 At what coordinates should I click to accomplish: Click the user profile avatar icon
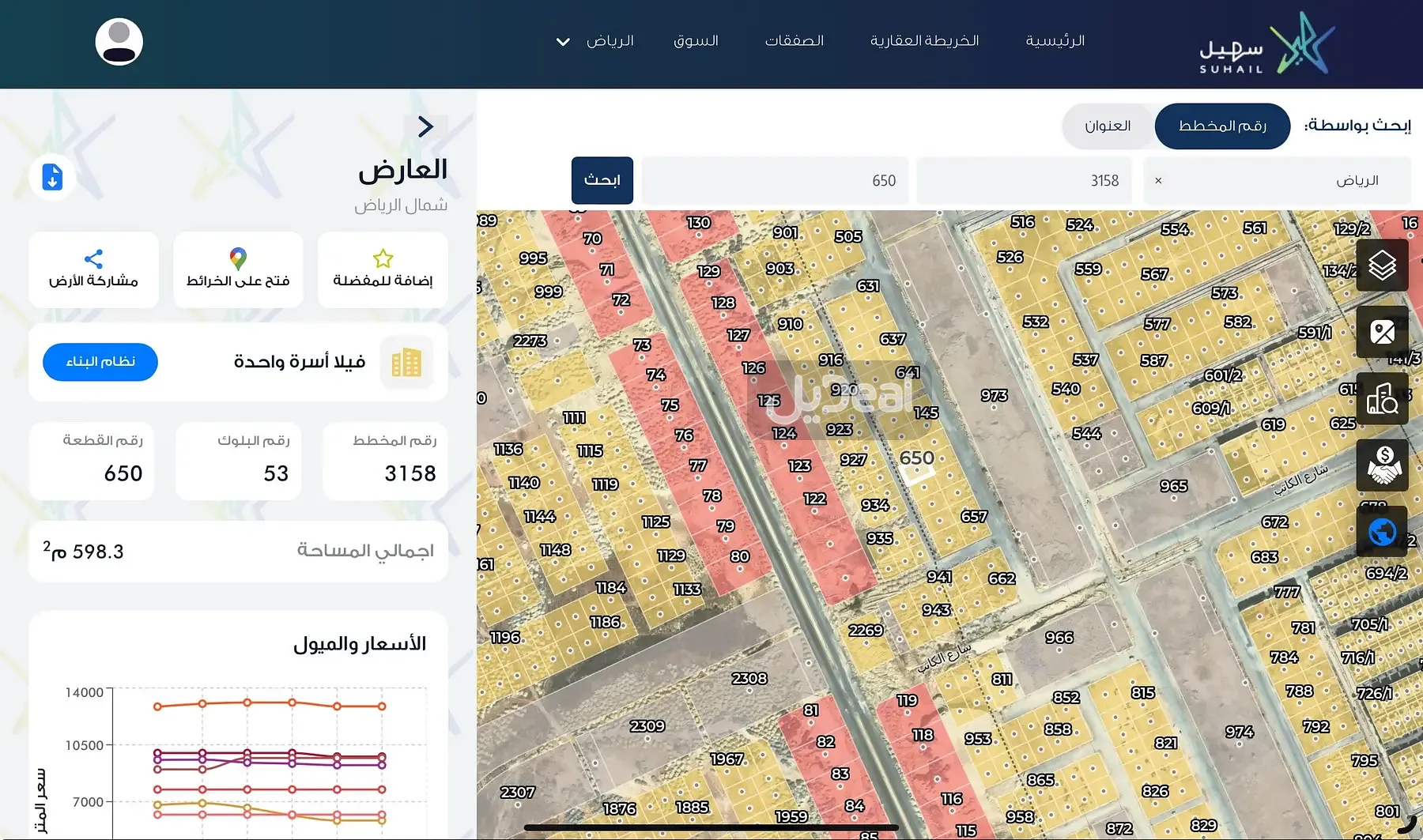pyautogui.click(x=119, y=42)
